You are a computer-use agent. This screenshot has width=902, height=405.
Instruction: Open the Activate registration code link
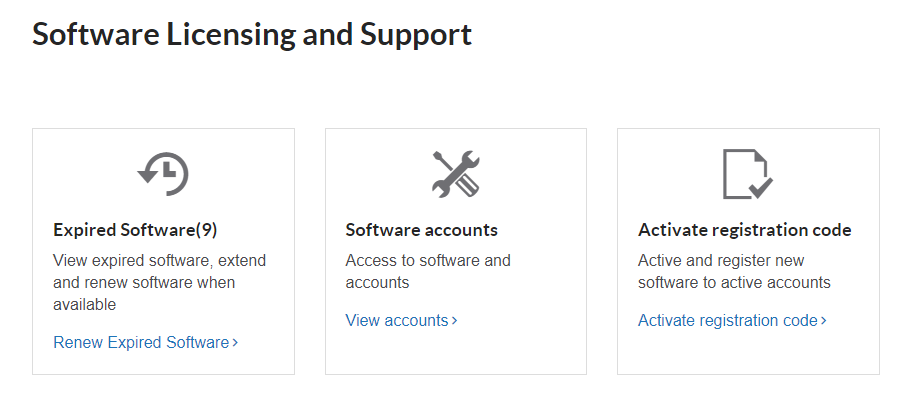(x=728, y=320)
